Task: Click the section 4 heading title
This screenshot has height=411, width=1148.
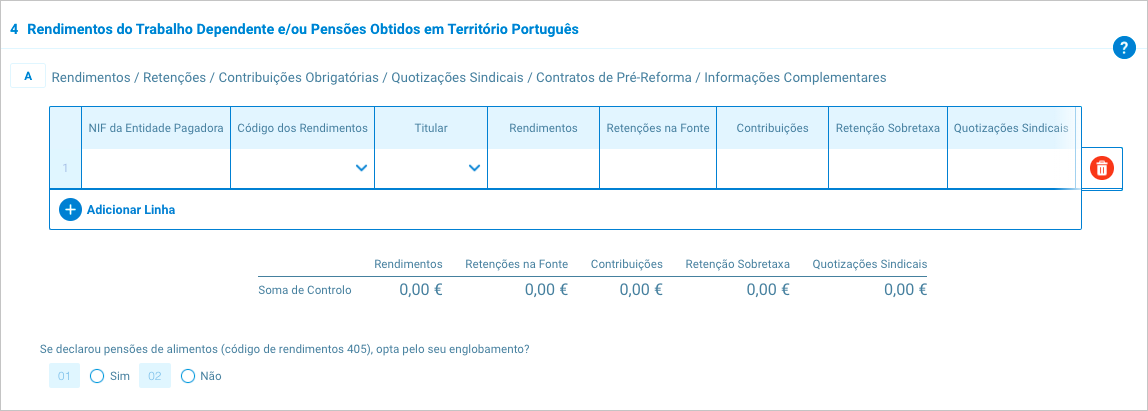Action: coord(302,30)
